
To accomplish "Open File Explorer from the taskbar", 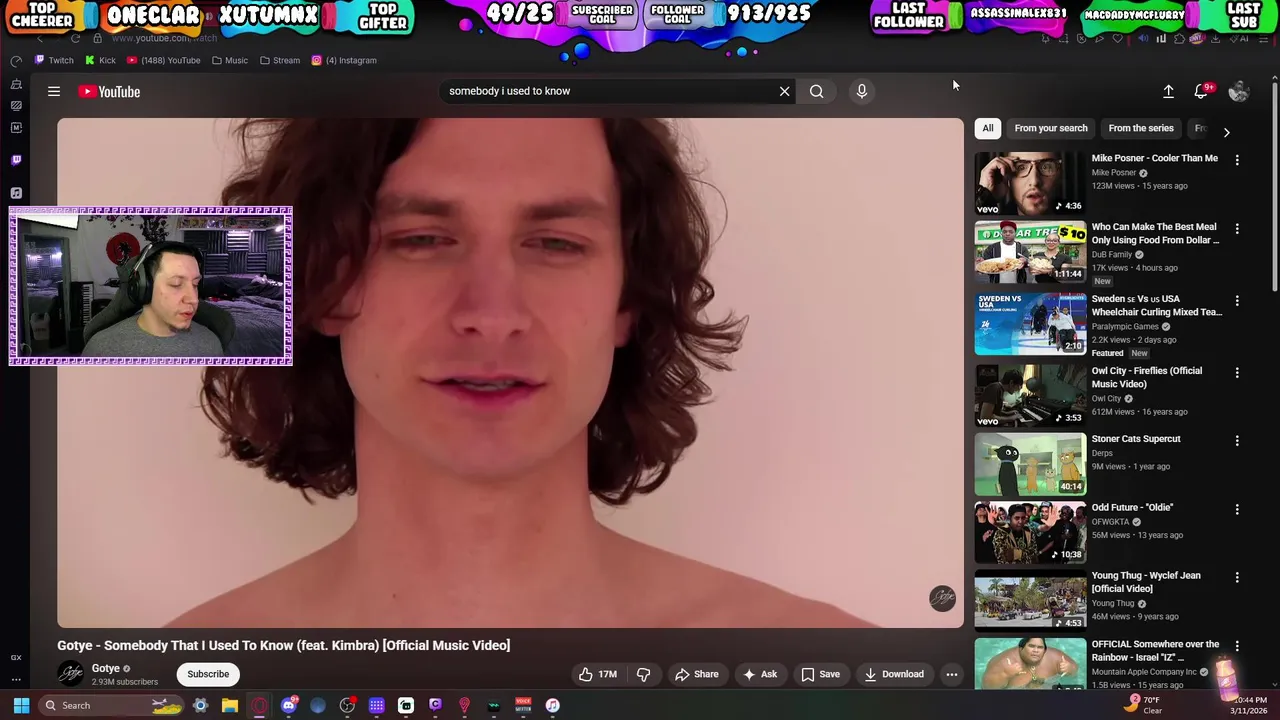I will tap(230, 705).
